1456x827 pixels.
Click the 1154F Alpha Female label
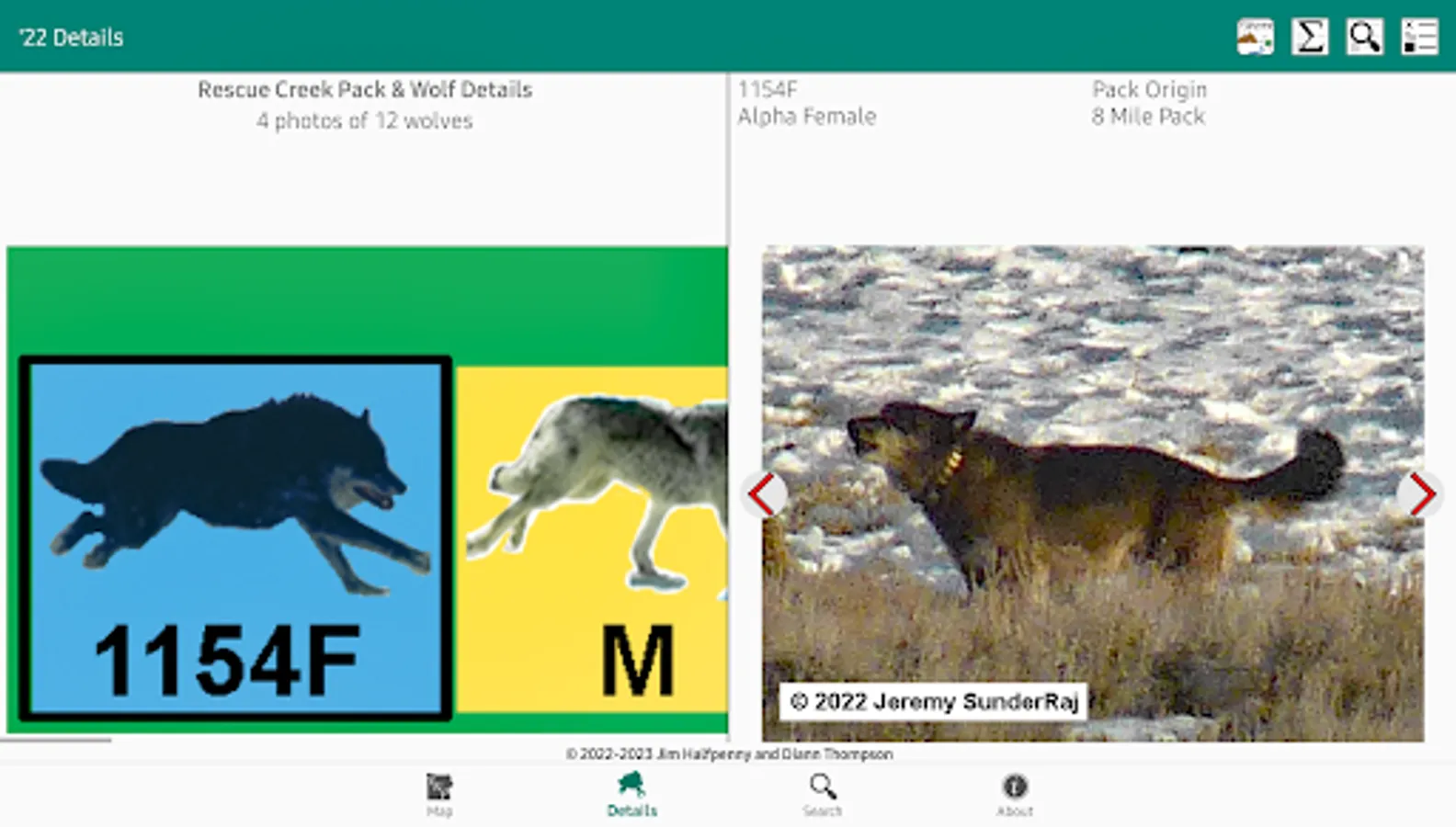click(807, 103)
